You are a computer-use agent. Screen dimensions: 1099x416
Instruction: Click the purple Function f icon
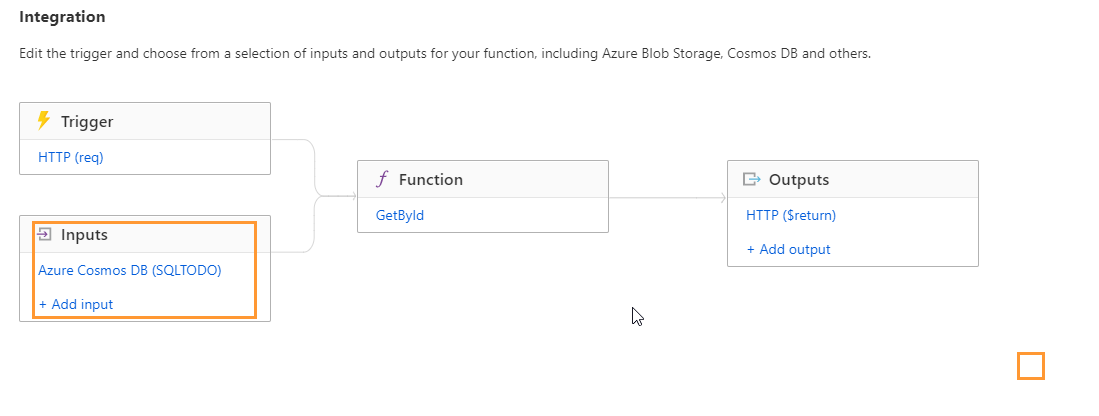pyautogui.click(x=382, y=179)
